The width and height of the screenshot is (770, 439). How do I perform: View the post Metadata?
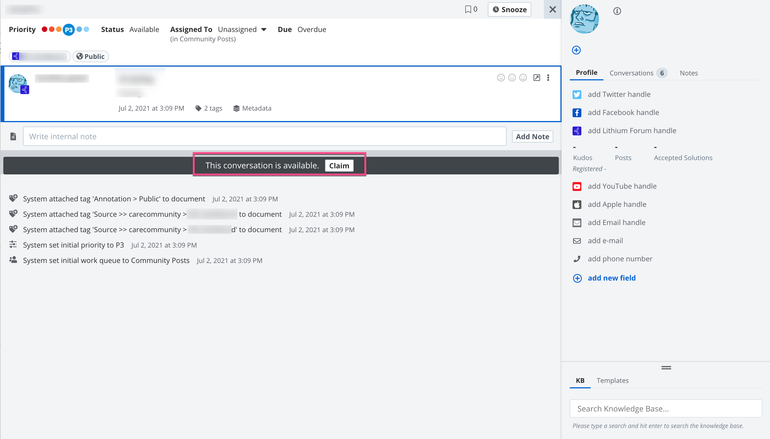point(252,109)
